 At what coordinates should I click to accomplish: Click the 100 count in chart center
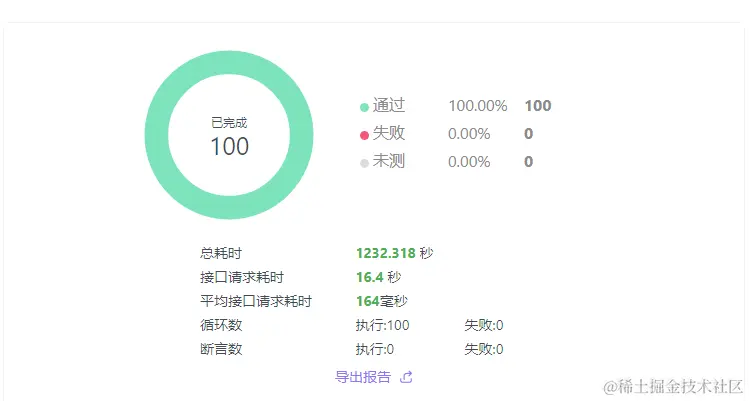tap(229, 146)
